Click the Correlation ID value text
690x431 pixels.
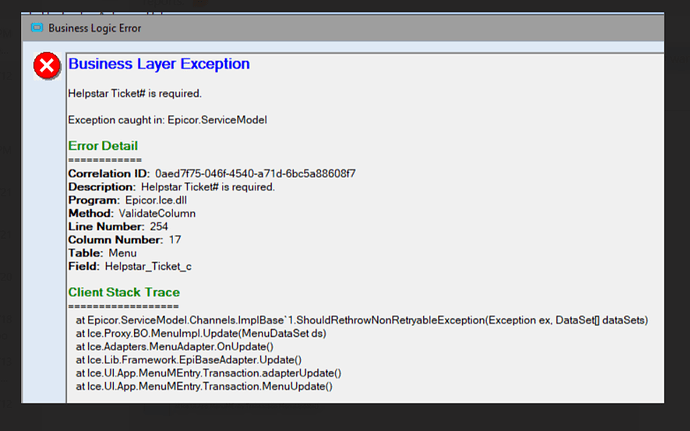pos(255,173)
